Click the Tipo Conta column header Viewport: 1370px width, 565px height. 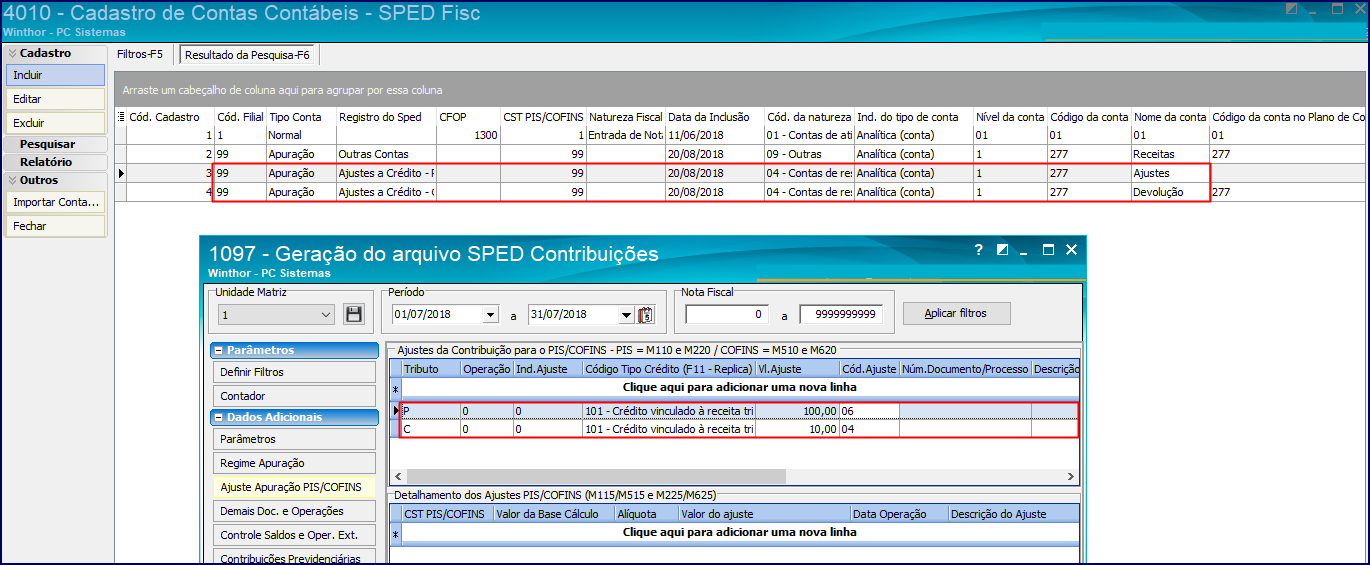click(300, 117)
